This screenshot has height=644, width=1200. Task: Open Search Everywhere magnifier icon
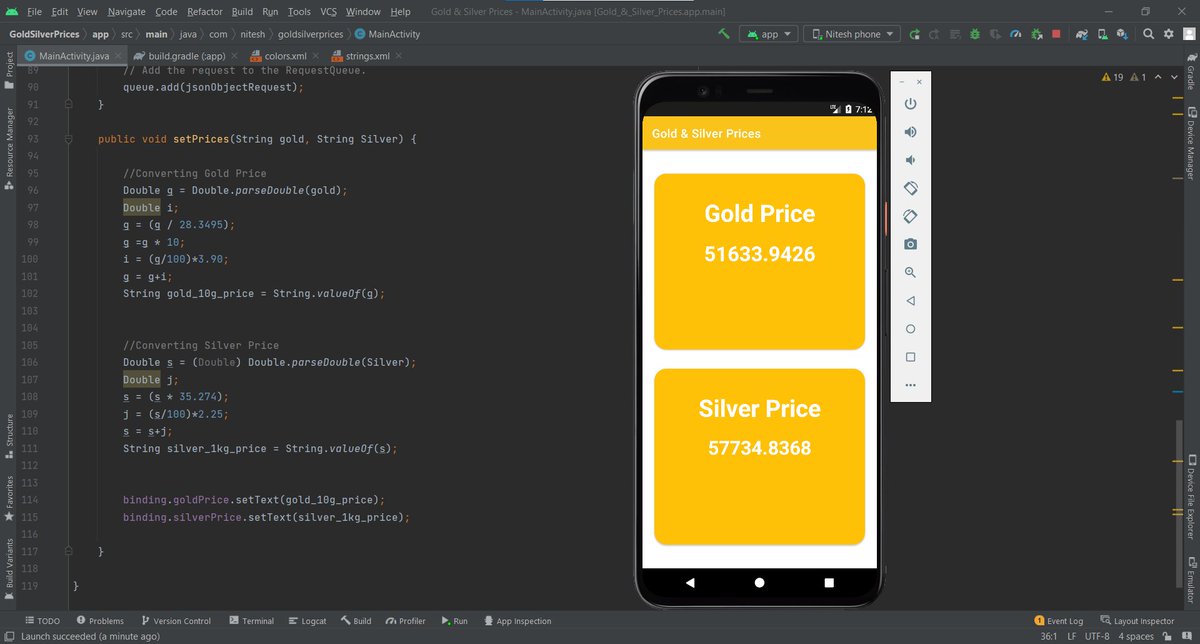pyautogui.click(x=1149, y=33)
